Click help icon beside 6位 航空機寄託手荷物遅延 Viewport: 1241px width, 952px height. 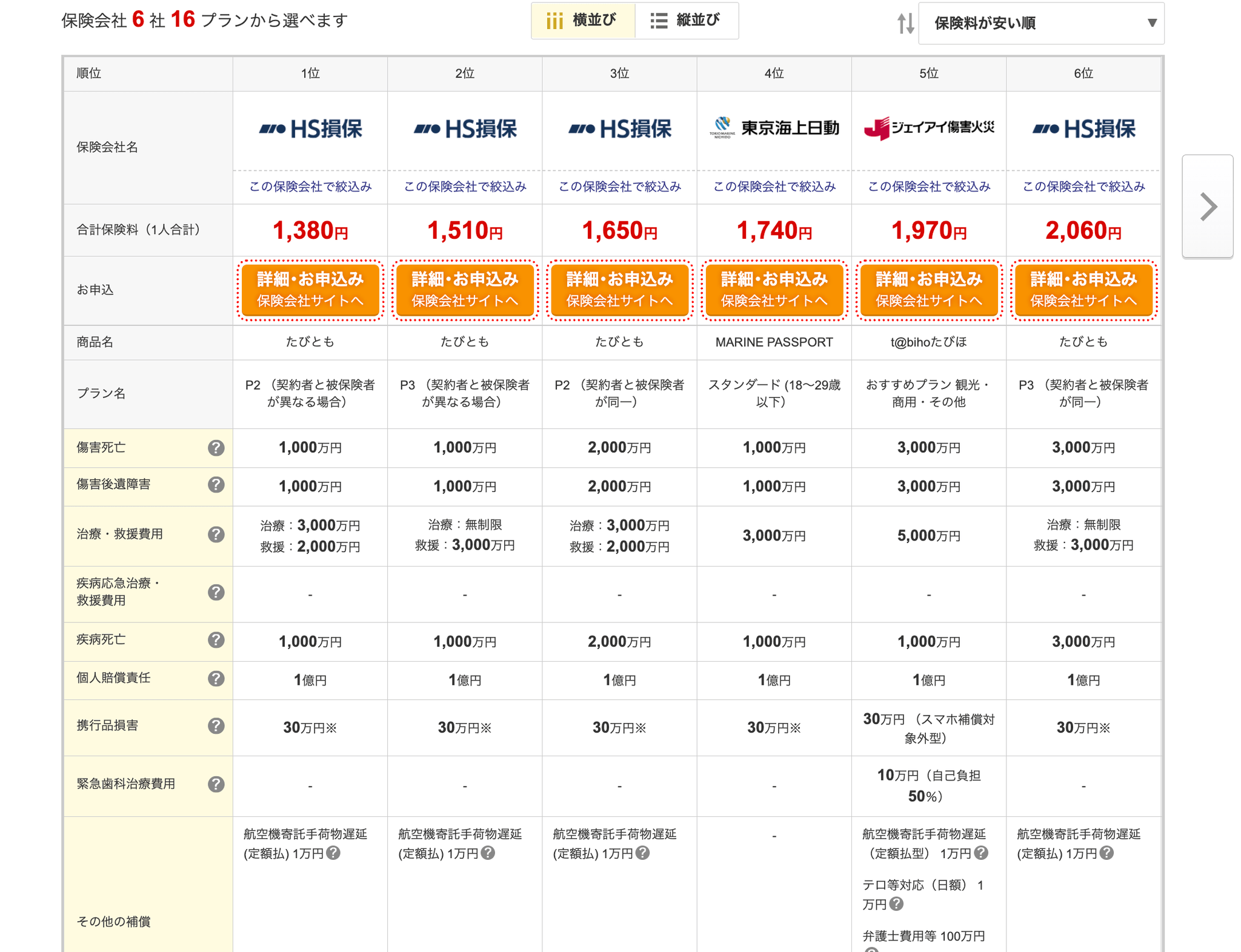(1106, 853)
